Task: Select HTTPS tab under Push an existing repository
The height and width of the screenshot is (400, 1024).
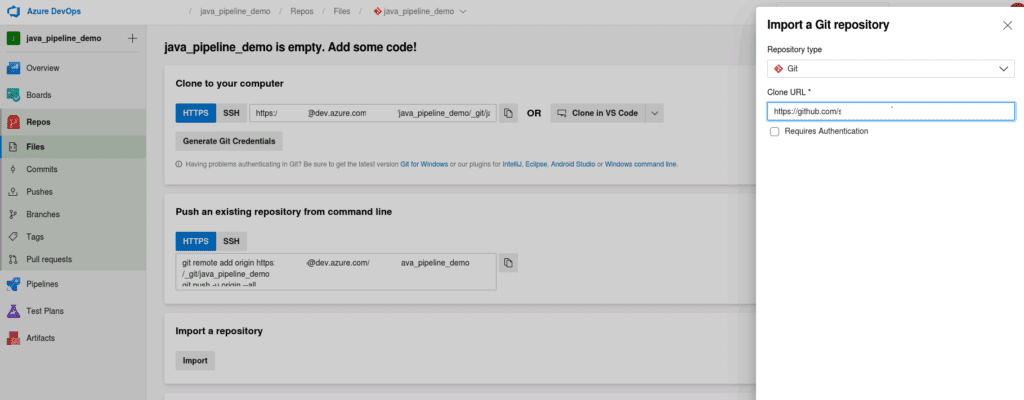Action: tap(195, 241)
